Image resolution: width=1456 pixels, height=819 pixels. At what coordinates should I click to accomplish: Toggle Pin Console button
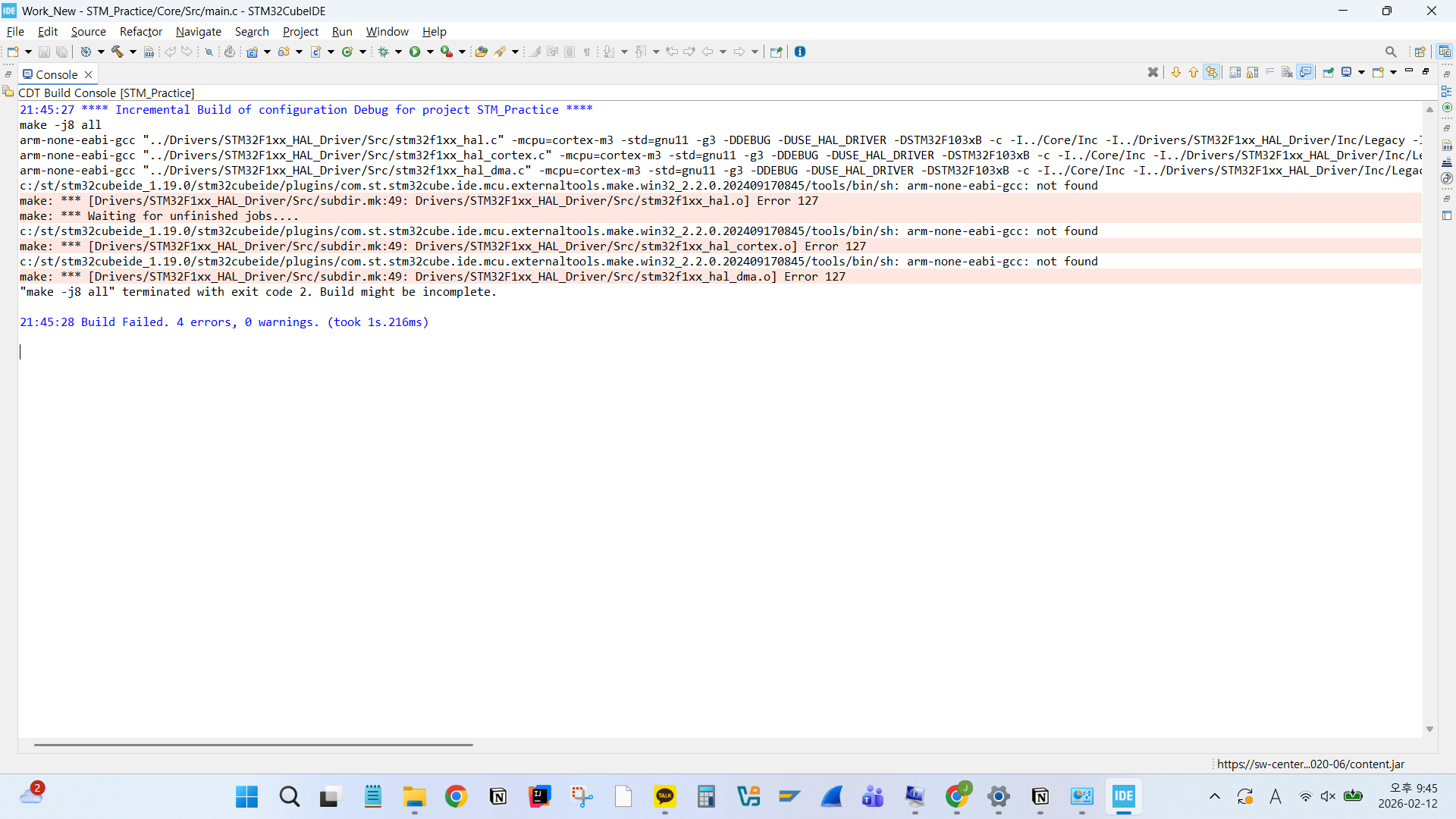[1329, 72]
